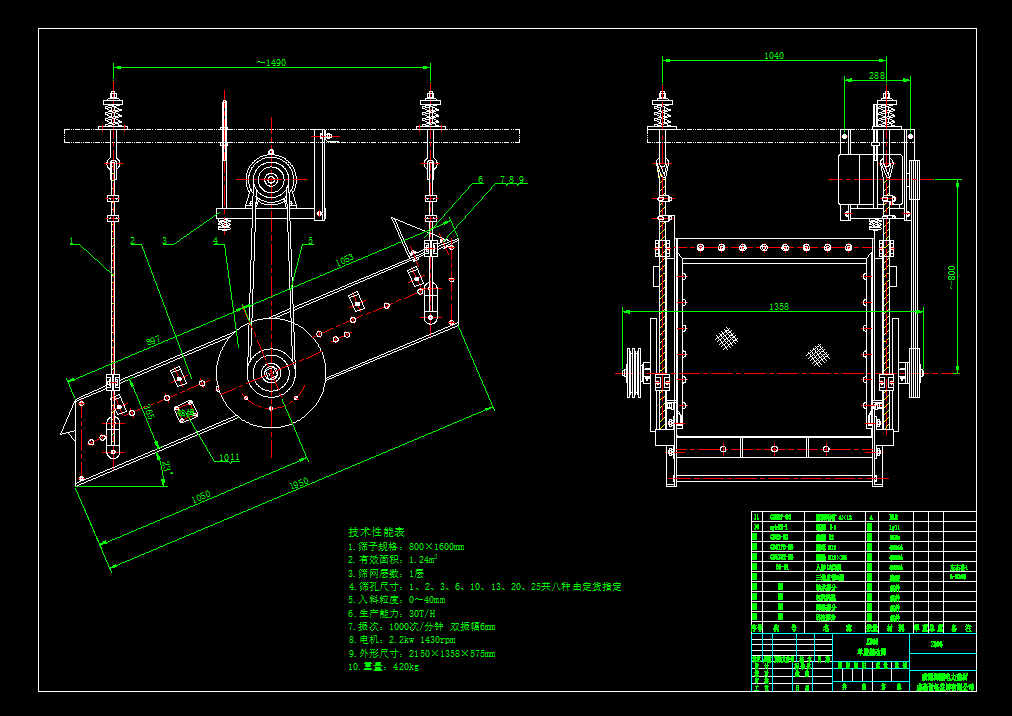Pick part callout number 4
Image resolution: width=1012 pixels, height=716 pixels.
[x=214, y=240]
